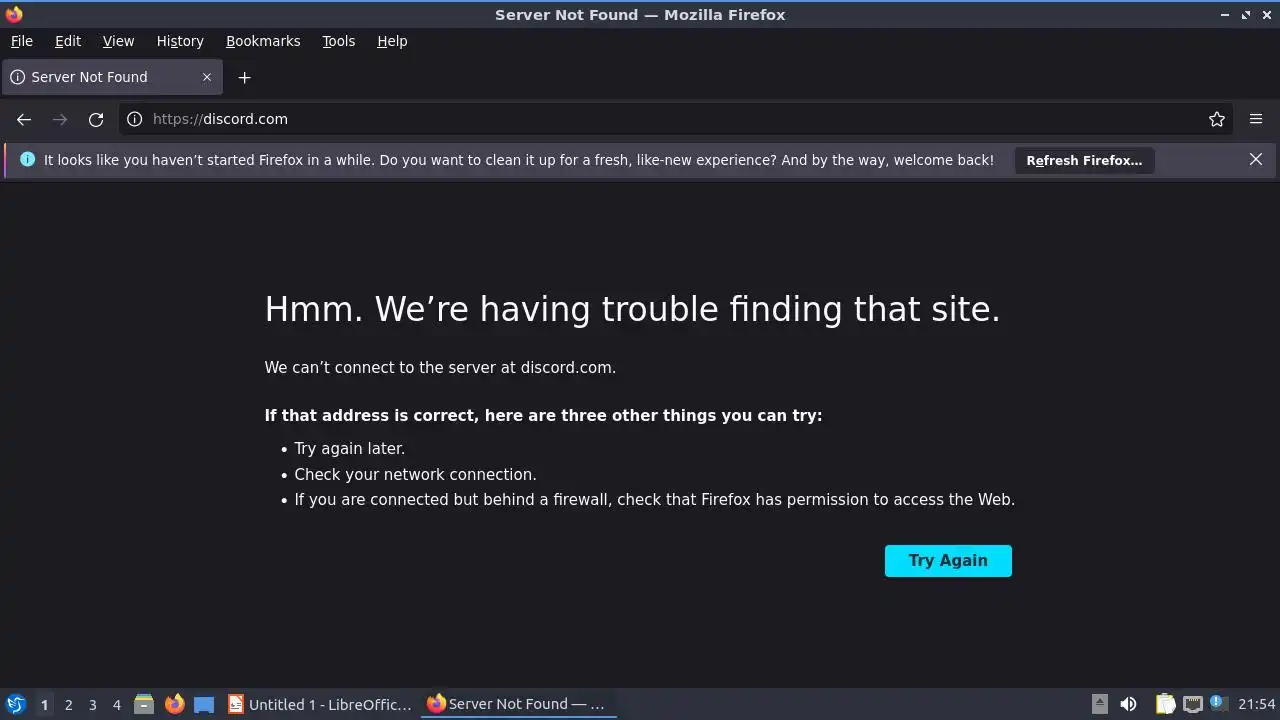Viewport: 1280px width, 720px height.
Task: Open the Firefox hamburger application menu
Action: click(x=1256, y=119)
